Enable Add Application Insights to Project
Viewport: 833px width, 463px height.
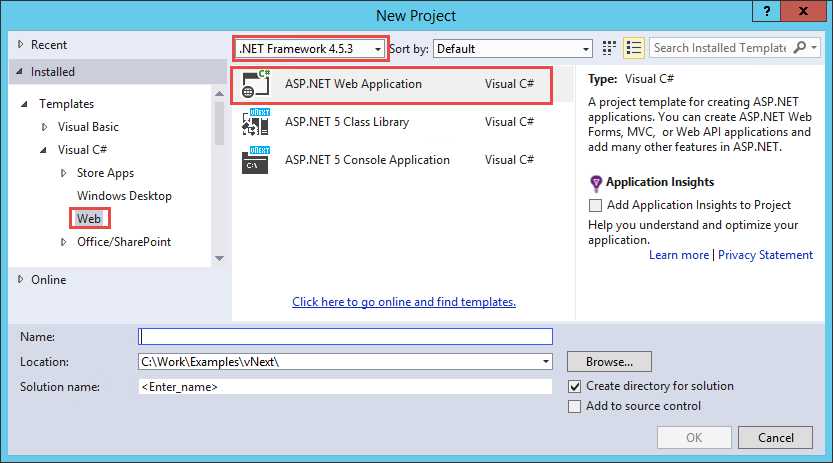[x=596, y=205]
